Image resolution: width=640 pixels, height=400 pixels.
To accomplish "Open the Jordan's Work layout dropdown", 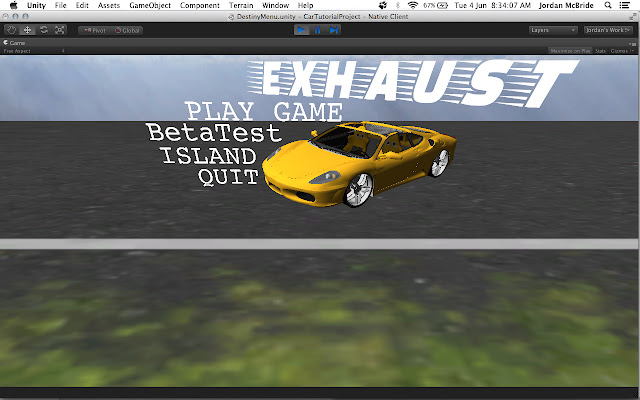I will [608, 30].
